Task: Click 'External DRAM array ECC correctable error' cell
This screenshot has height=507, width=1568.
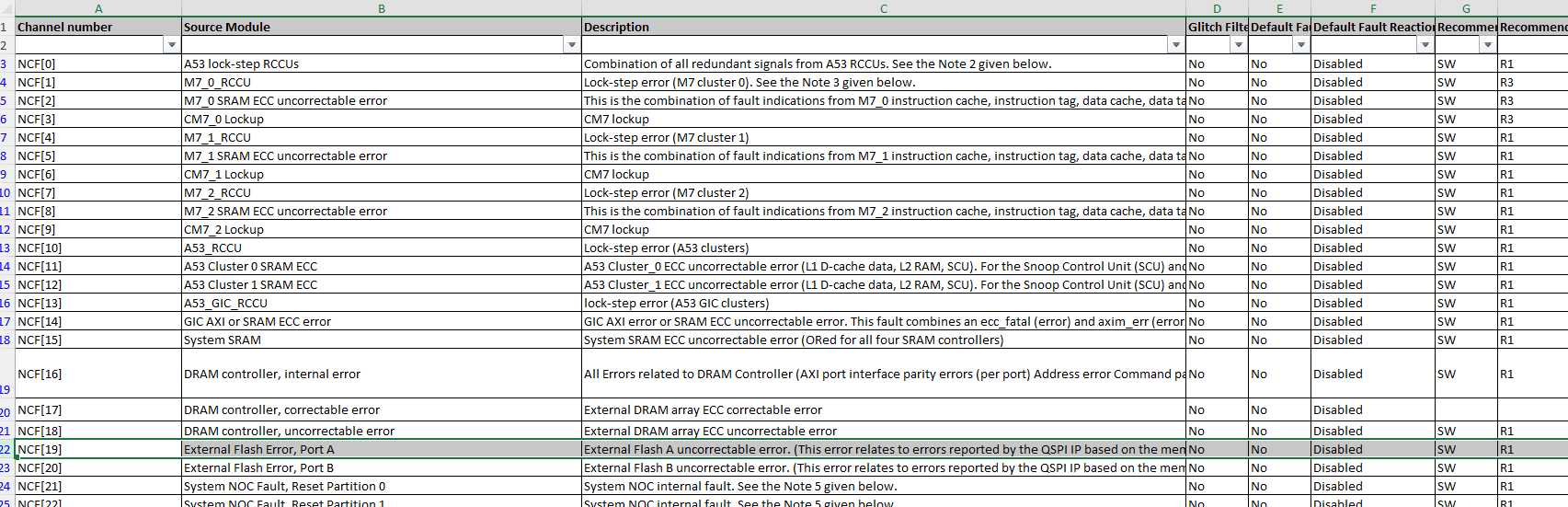Action: pyautogui.click(x=884, y=409)
